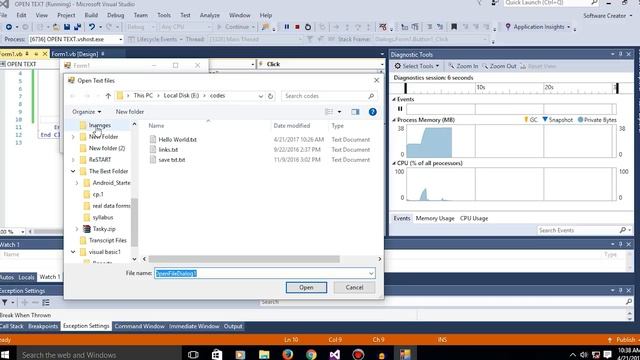Screen dimensions: 640x360
Task: Stop debugging with the red square
Action: tap(297, 27)
